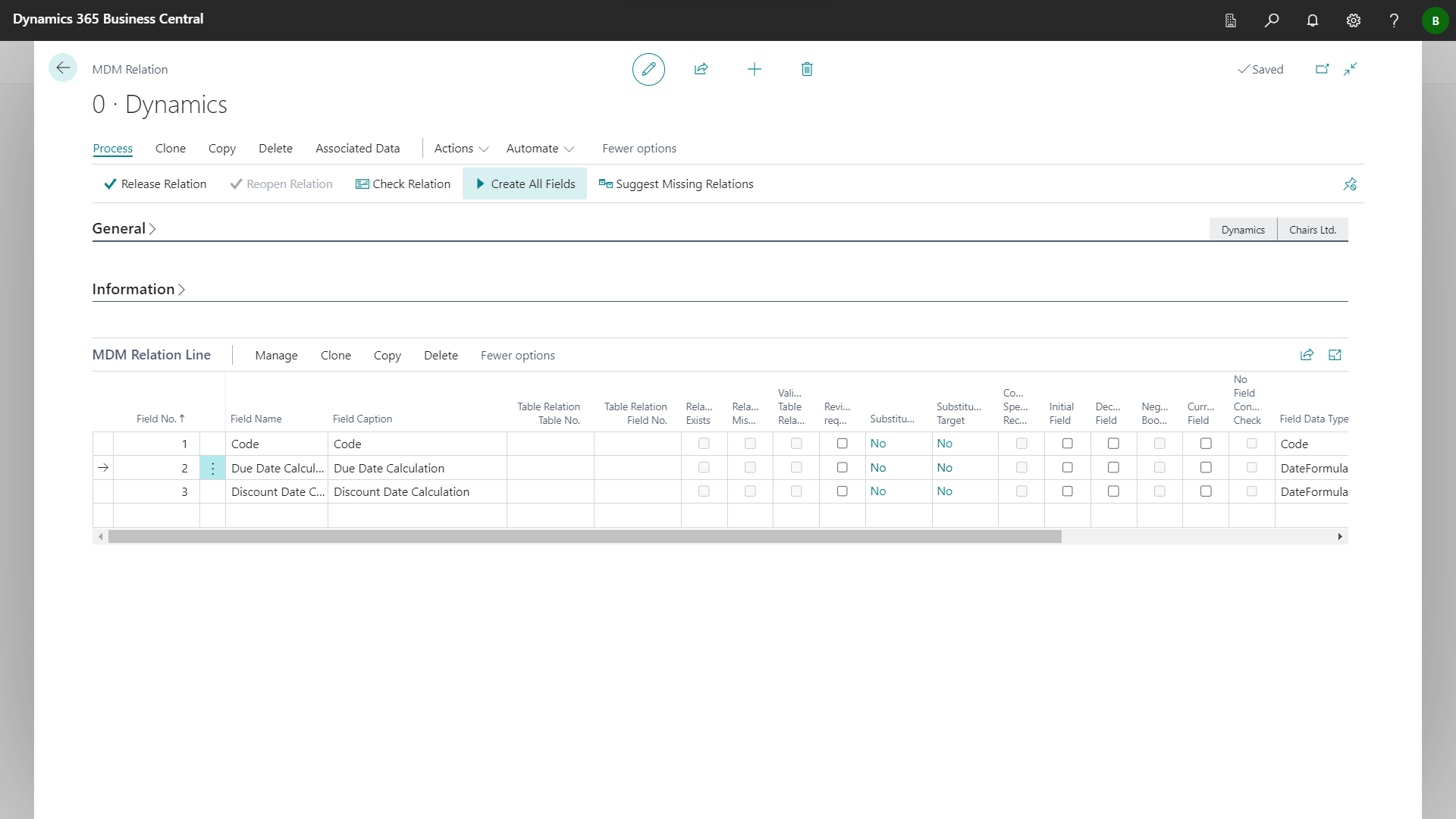Go back using the arrow button
Viewport: 1456px width, 819px height.
click(63, 68)
